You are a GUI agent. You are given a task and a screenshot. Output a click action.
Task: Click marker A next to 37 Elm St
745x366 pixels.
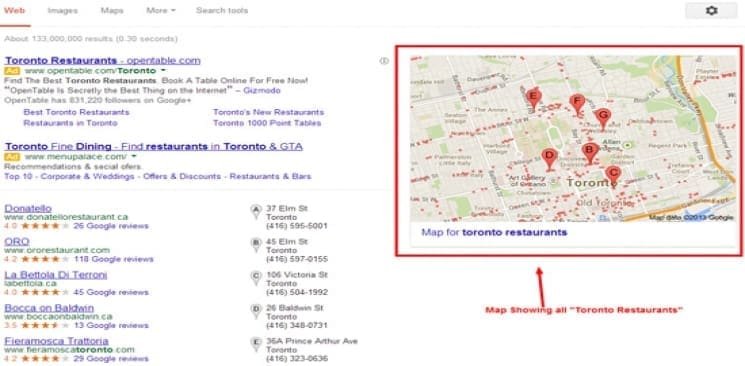[x=256, y=211]
